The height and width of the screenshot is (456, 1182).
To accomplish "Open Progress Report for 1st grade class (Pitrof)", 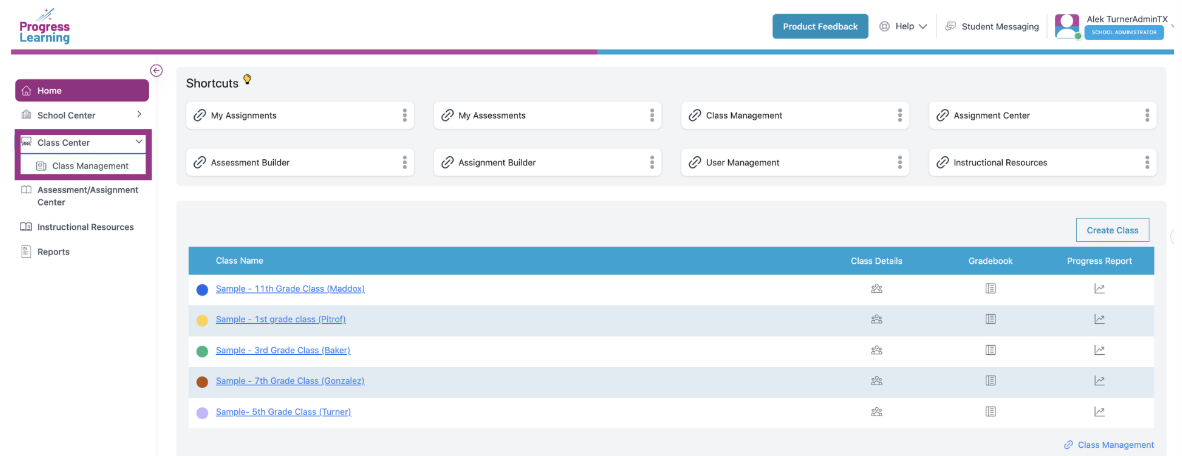I will [x=1099, y=320].
